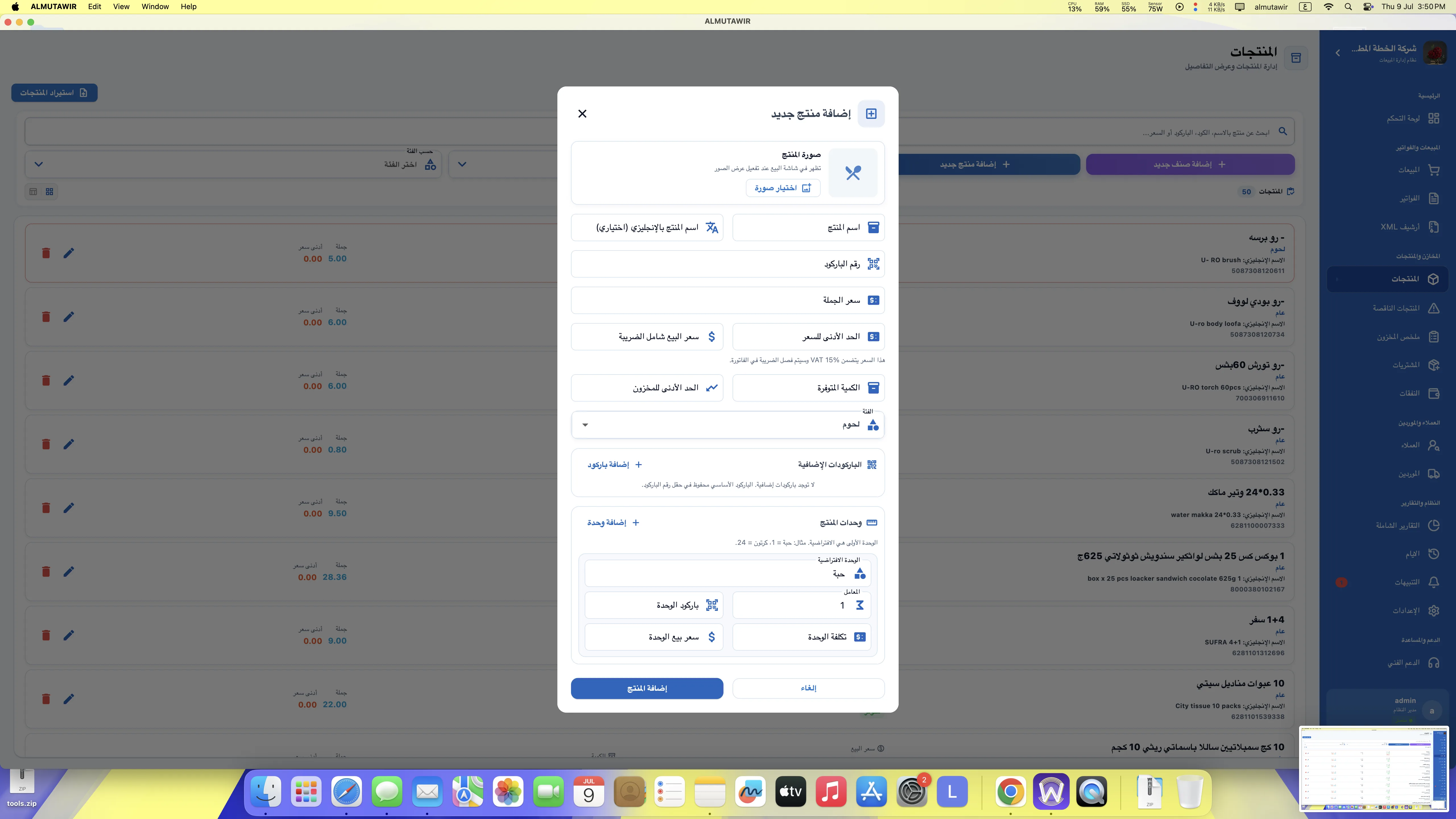Image resolution: width=1456 pixels, height=819 pixels.
Task: Open the Window menu in menu bar
Action: click(155, 7)
